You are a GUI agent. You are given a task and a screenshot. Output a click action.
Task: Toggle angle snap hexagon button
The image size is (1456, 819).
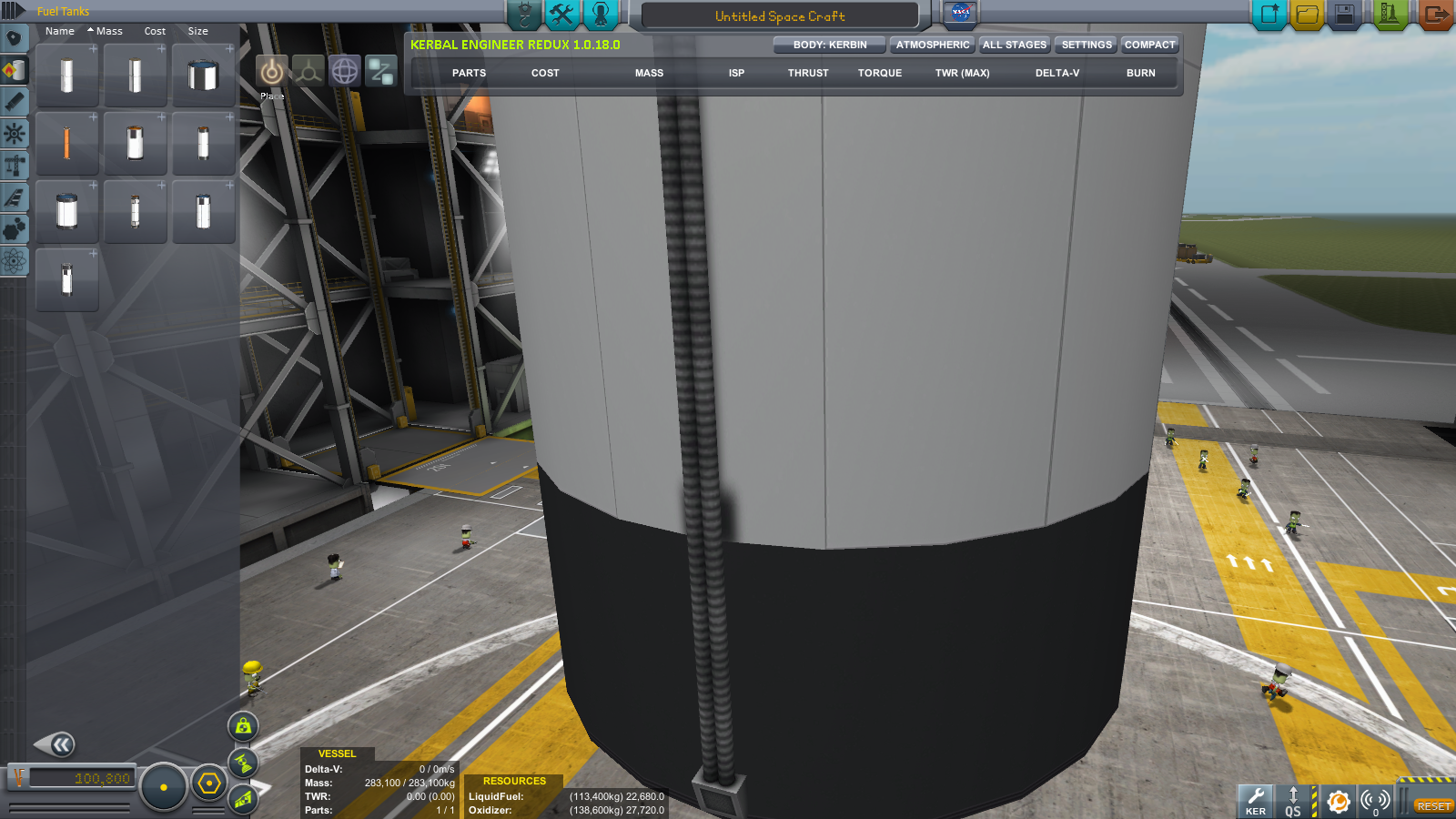click(209, 784)
